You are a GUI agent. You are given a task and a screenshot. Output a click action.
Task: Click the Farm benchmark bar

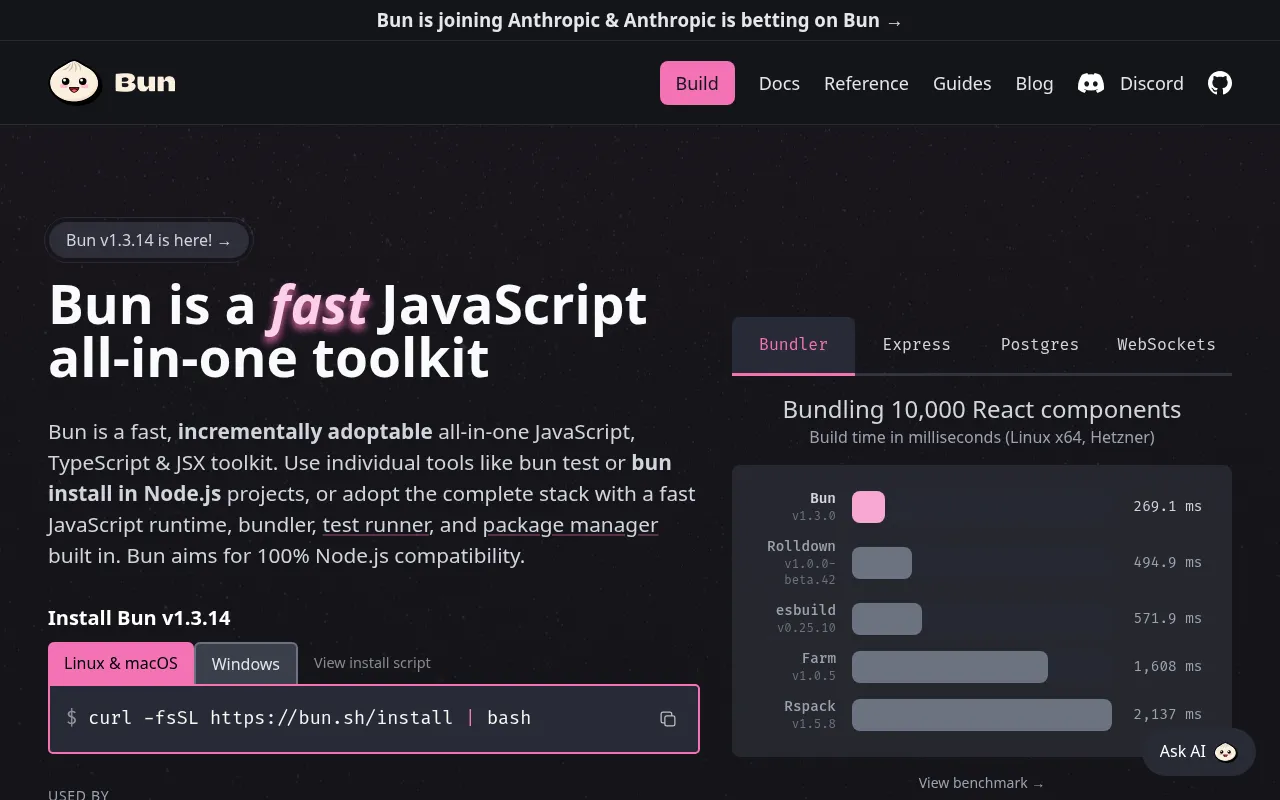point(950,667)
